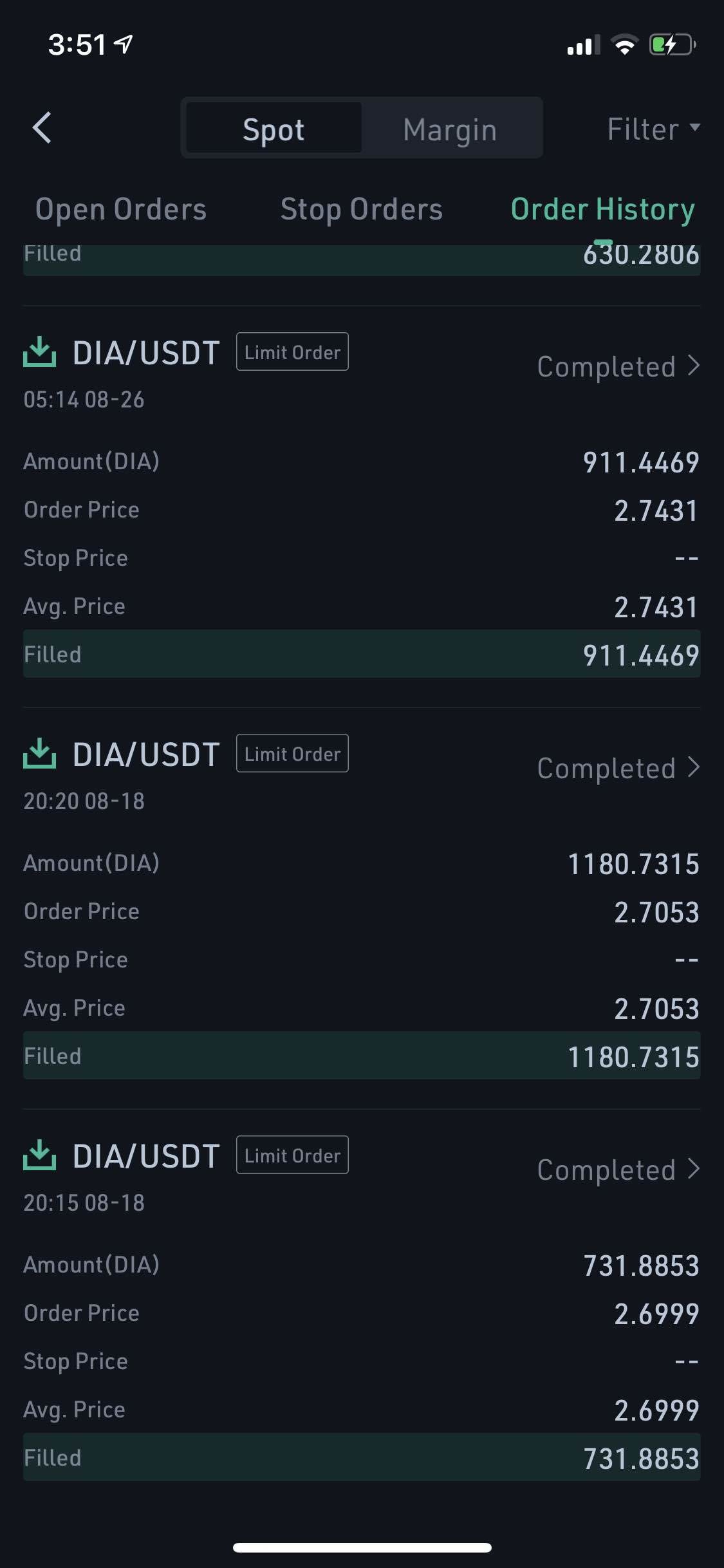Tap DIA/USDT pair name on 05:14 order
This screenshot has height=1568, width=724.
pos(146,353)
